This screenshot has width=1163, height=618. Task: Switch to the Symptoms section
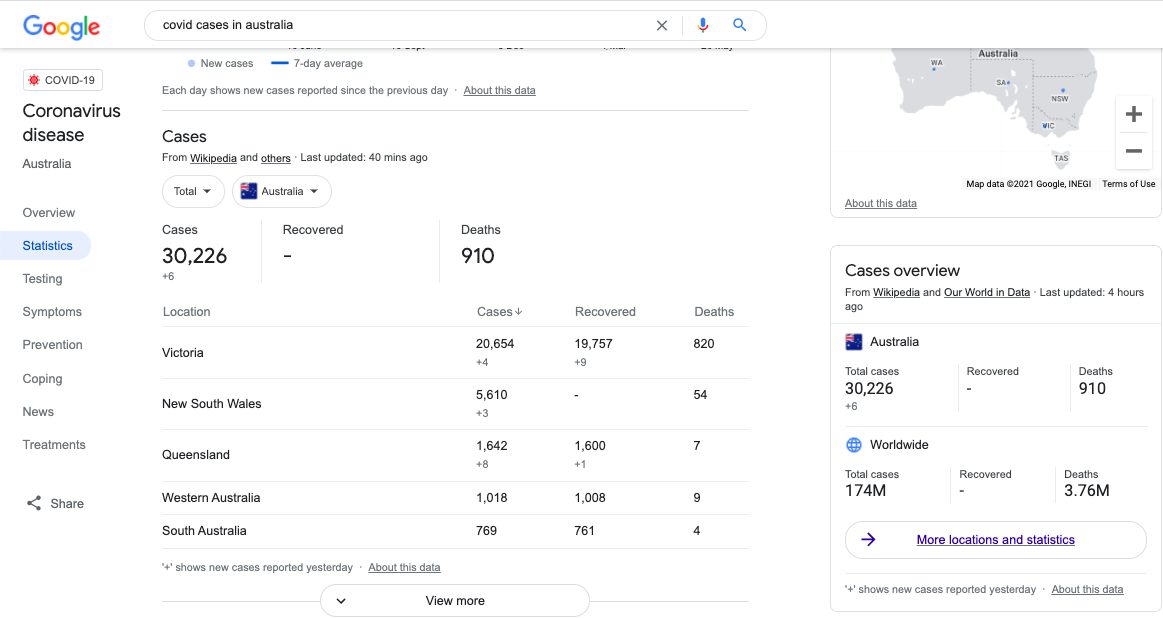tap(52, 312)
